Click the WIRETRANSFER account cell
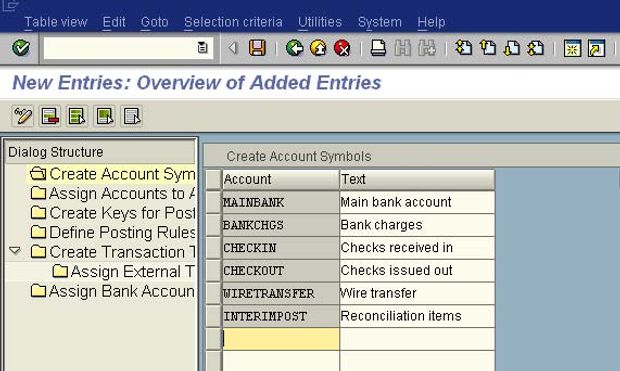This screenshot has height=371, width=620. (281, 293)
